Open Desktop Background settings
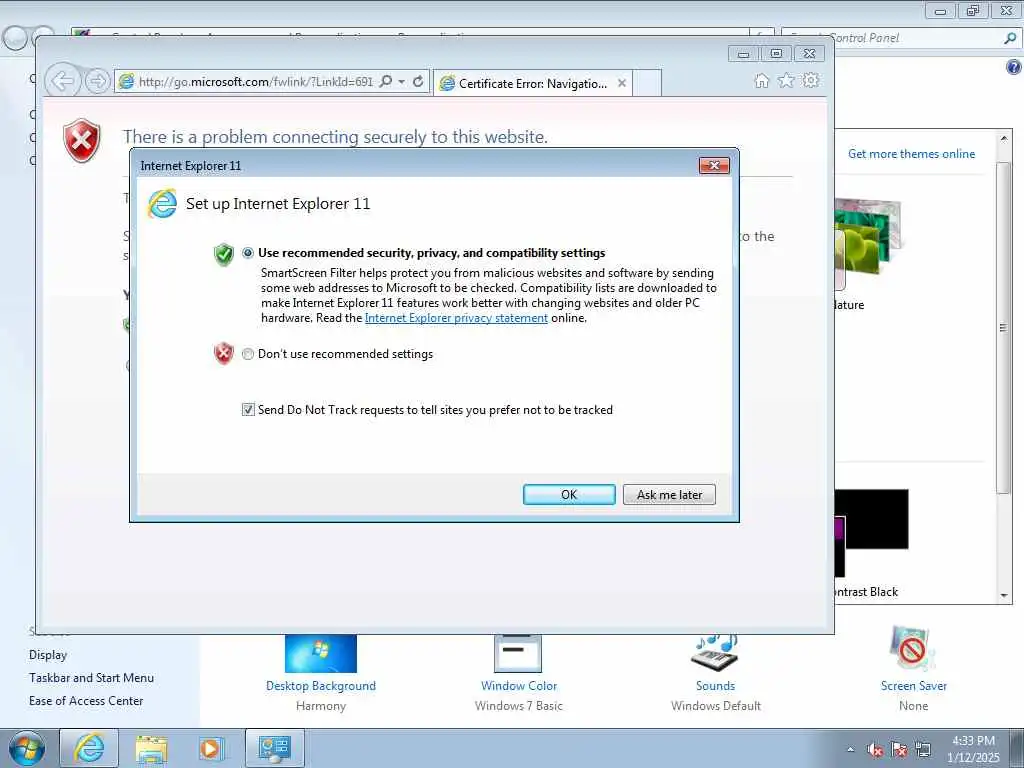The image size is (1024, 768). [321, 686]
